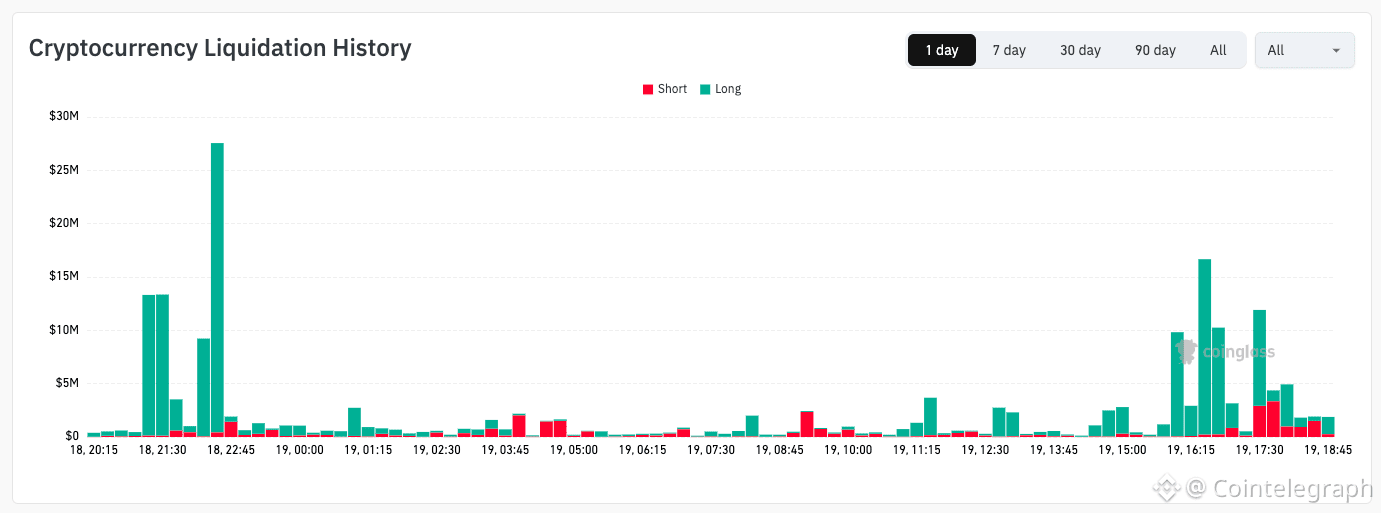Click the Cointelegraph watermark icon
1381x513 pixels.
pos(1165,488)
